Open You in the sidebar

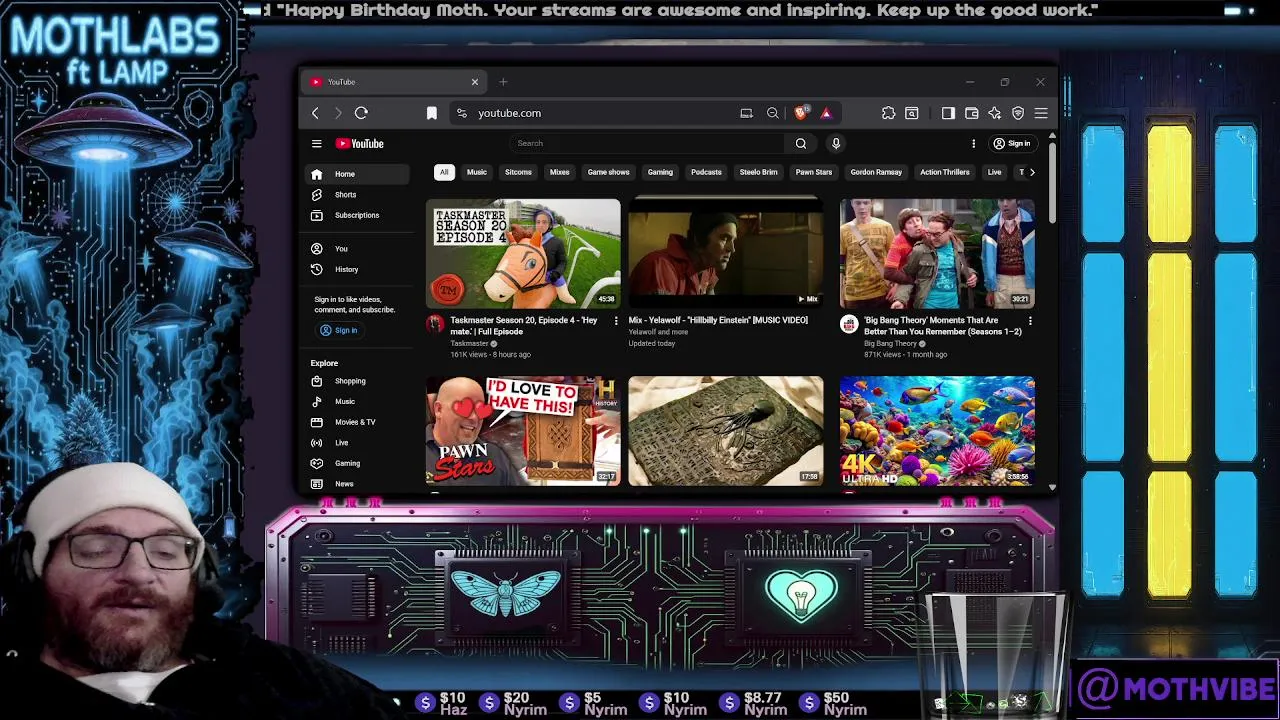357,249
